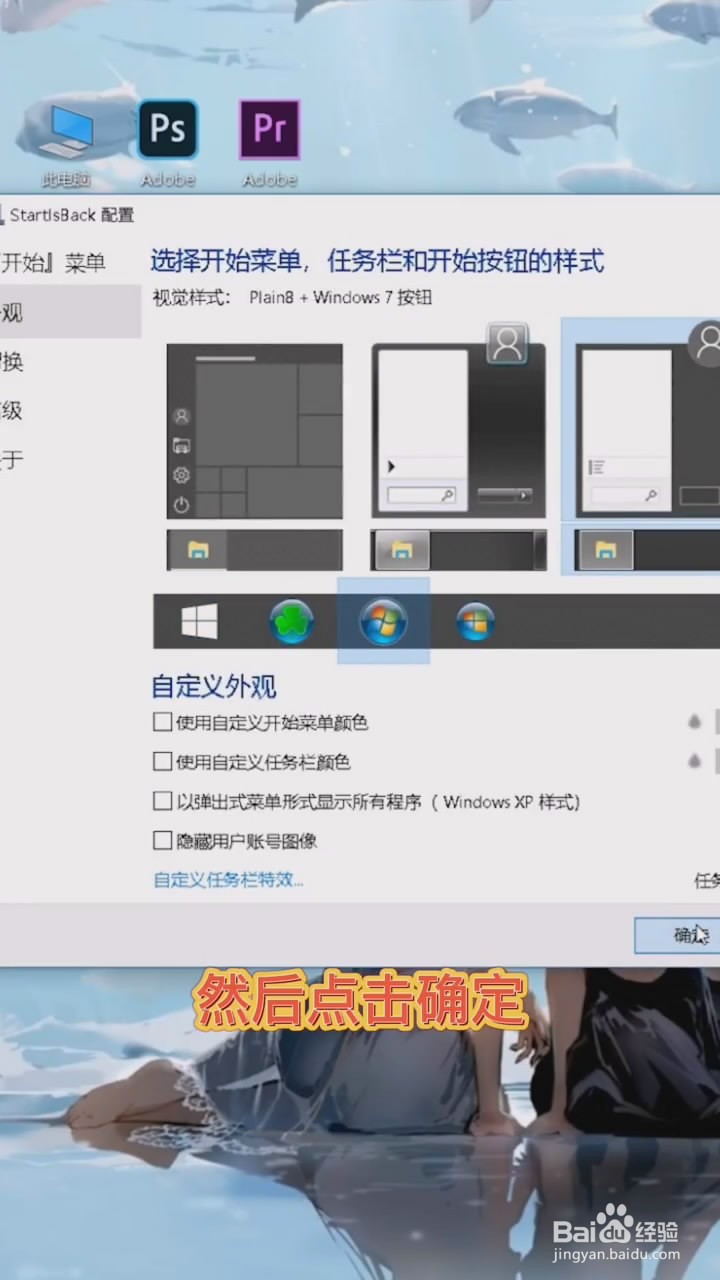The width and height of the screenshot is (720, 1280).
Task: Click the 确定 button
Action: click(677, 935)
